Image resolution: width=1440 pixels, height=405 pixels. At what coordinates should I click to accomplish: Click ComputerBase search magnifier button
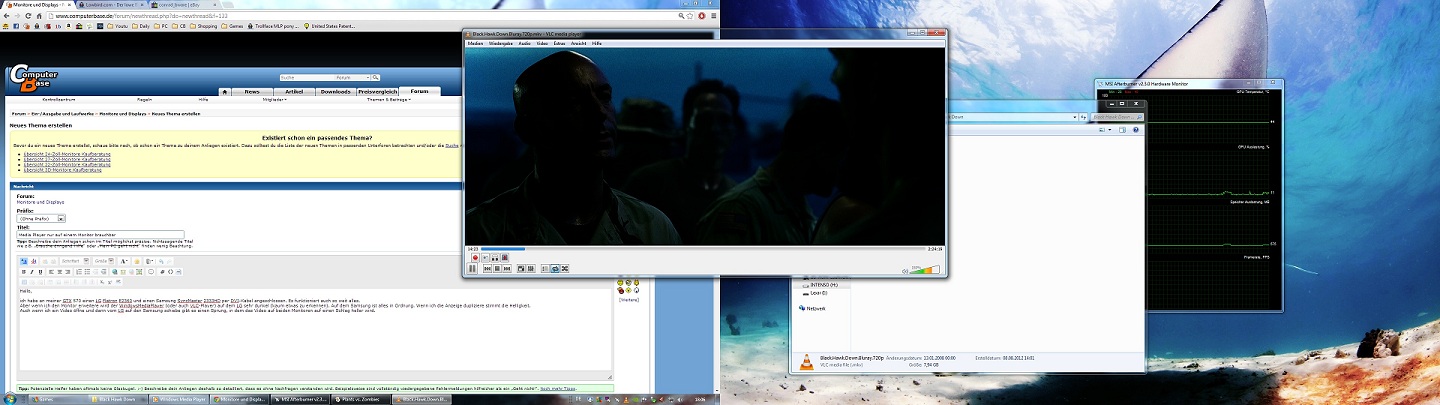coord(376,77)
